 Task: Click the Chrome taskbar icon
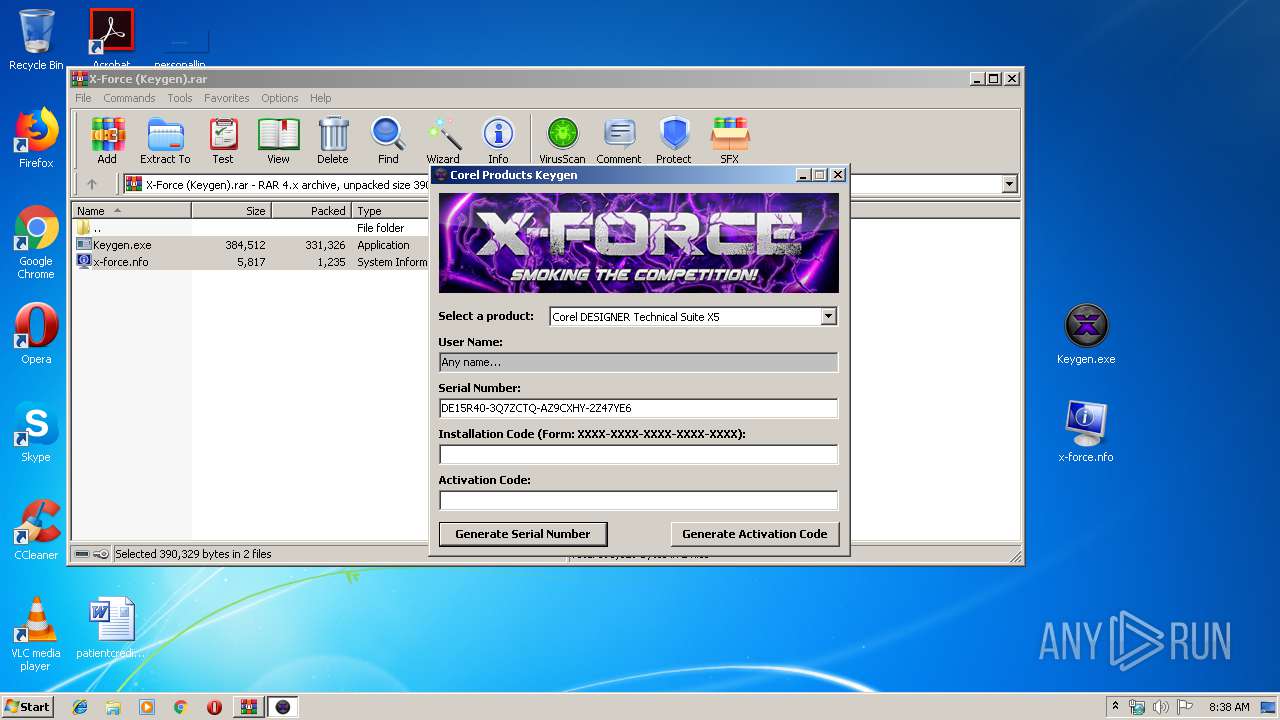click(180, 707)
